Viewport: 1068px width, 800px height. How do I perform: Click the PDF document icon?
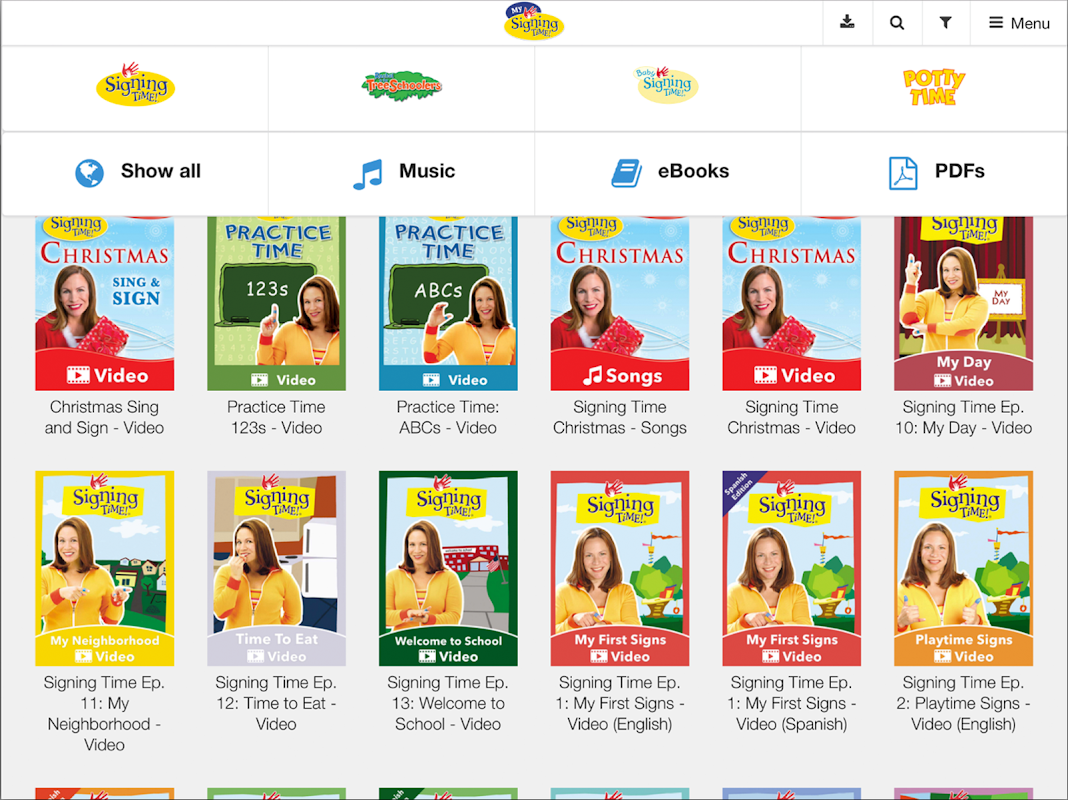coord(903,173)
